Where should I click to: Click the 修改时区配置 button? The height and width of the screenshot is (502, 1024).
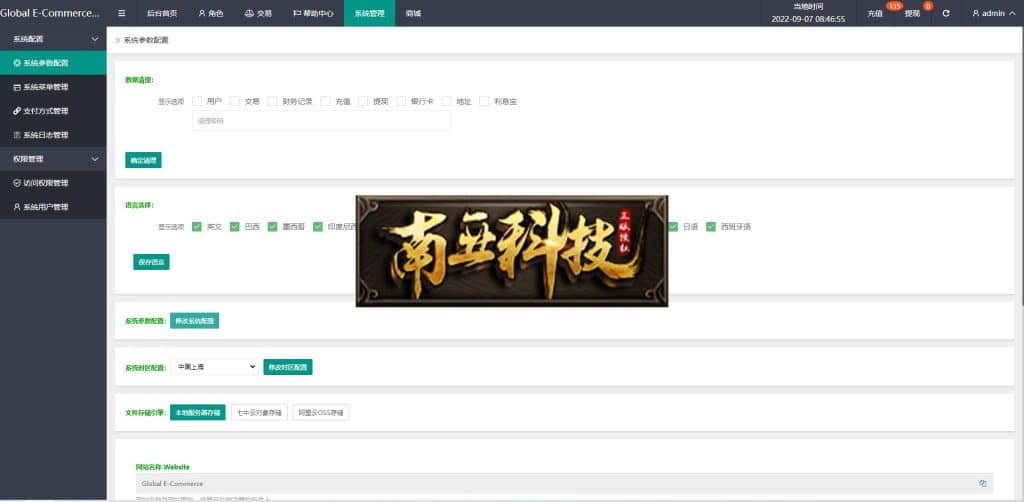point(287,367)
